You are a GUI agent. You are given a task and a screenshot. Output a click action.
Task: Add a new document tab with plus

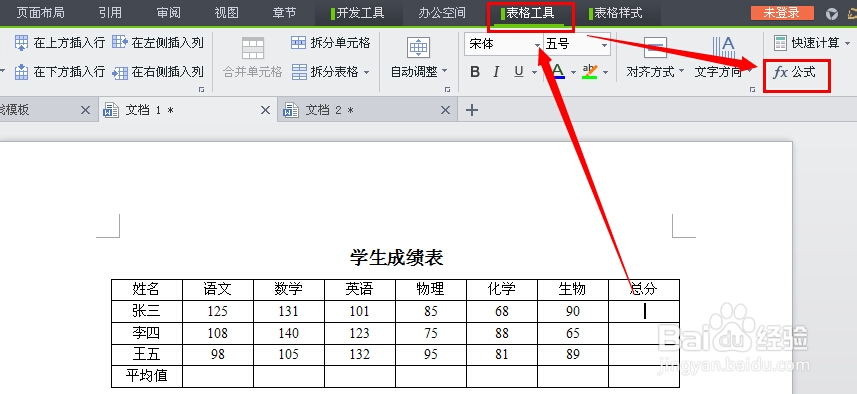point(472,110)
